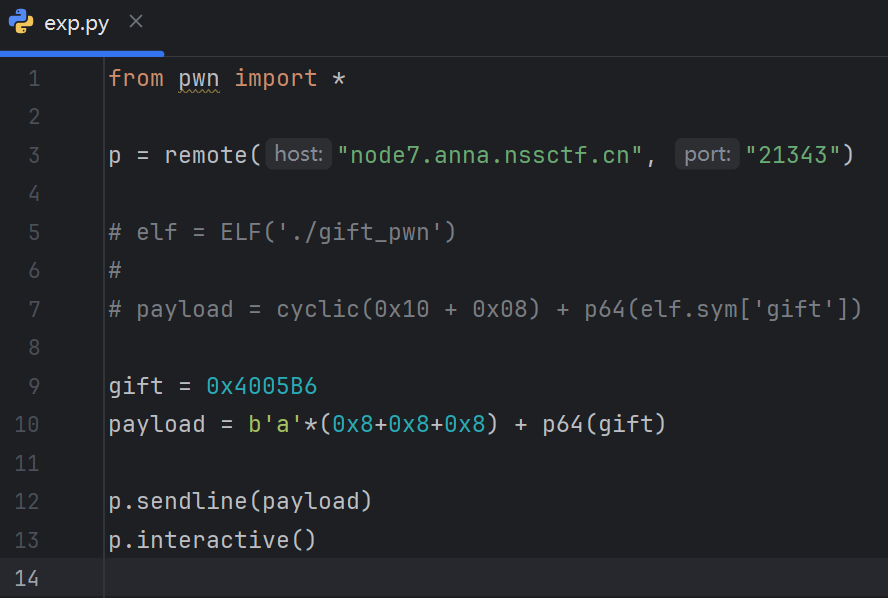Click the commented cyclic payload line
Viewport: 888px width, 598px height.
pyautogui.click(x=485, y=309)
